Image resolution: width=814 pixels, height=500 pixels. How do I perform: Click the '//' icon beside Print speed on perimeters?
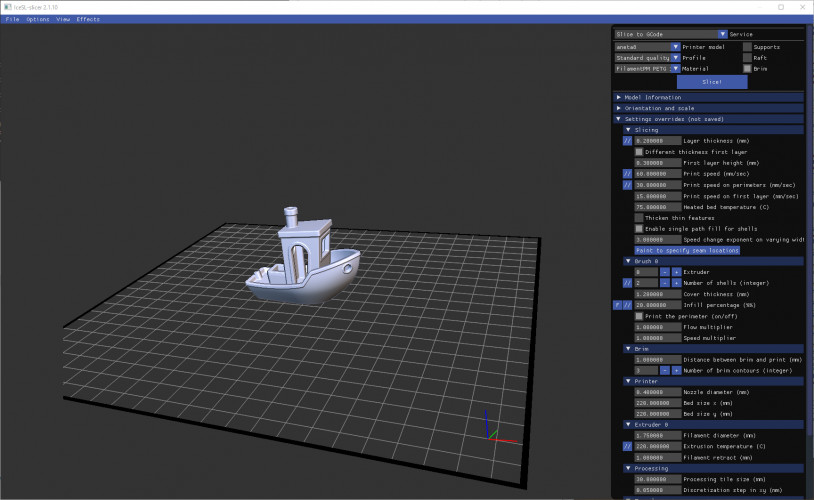[x=627, y=185]
